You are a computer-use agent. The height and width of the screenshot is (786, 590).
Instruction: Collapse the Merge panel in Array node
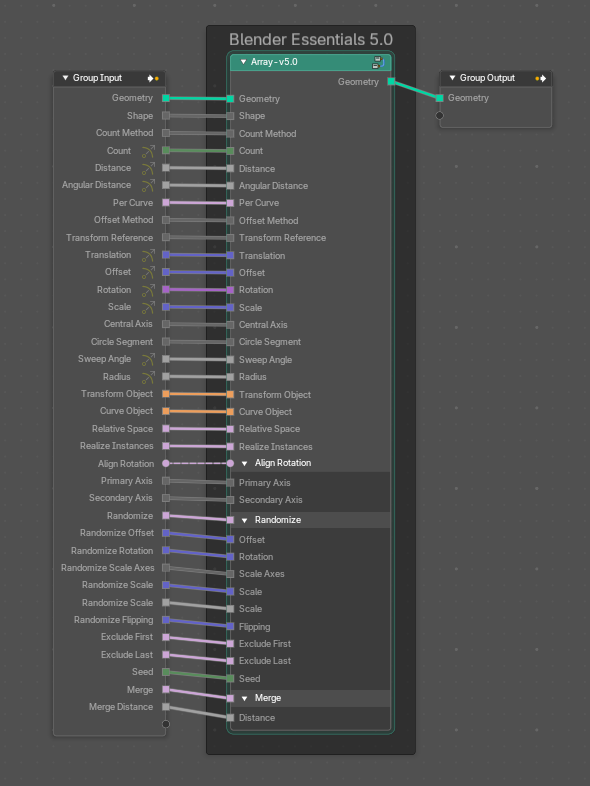click(245, 698)
